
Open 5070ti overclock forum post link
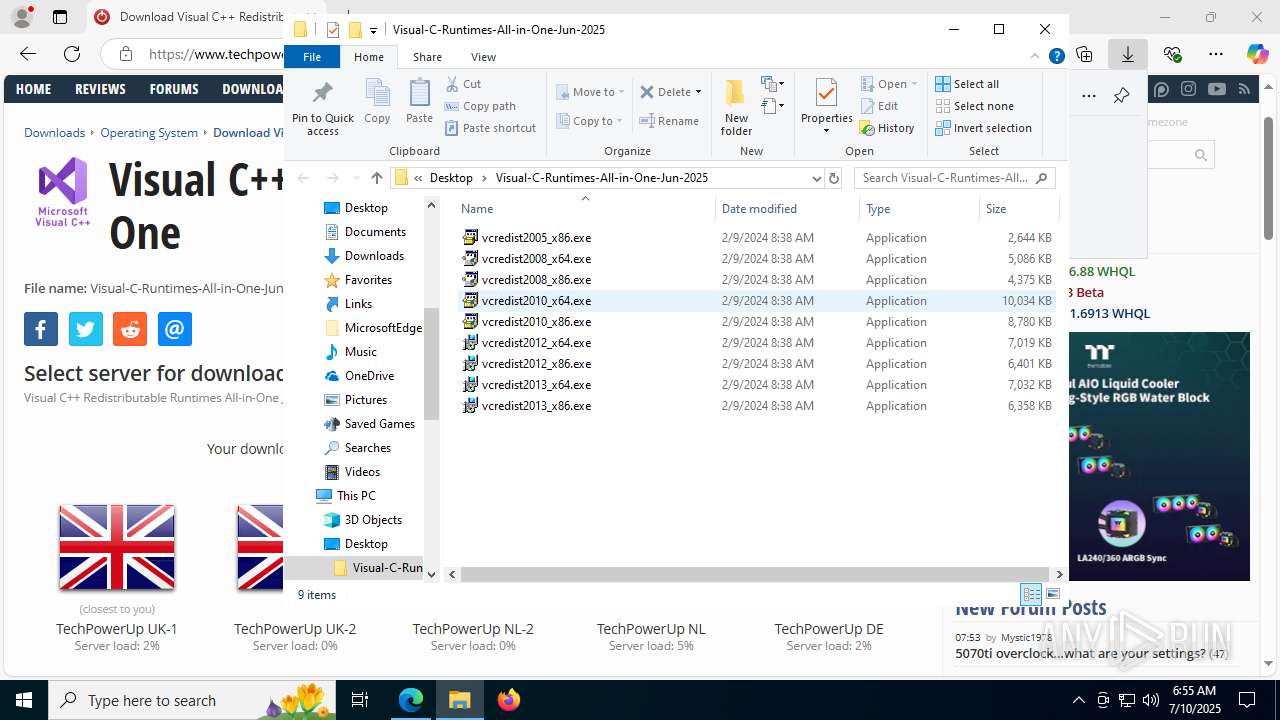click(1080, 653)
